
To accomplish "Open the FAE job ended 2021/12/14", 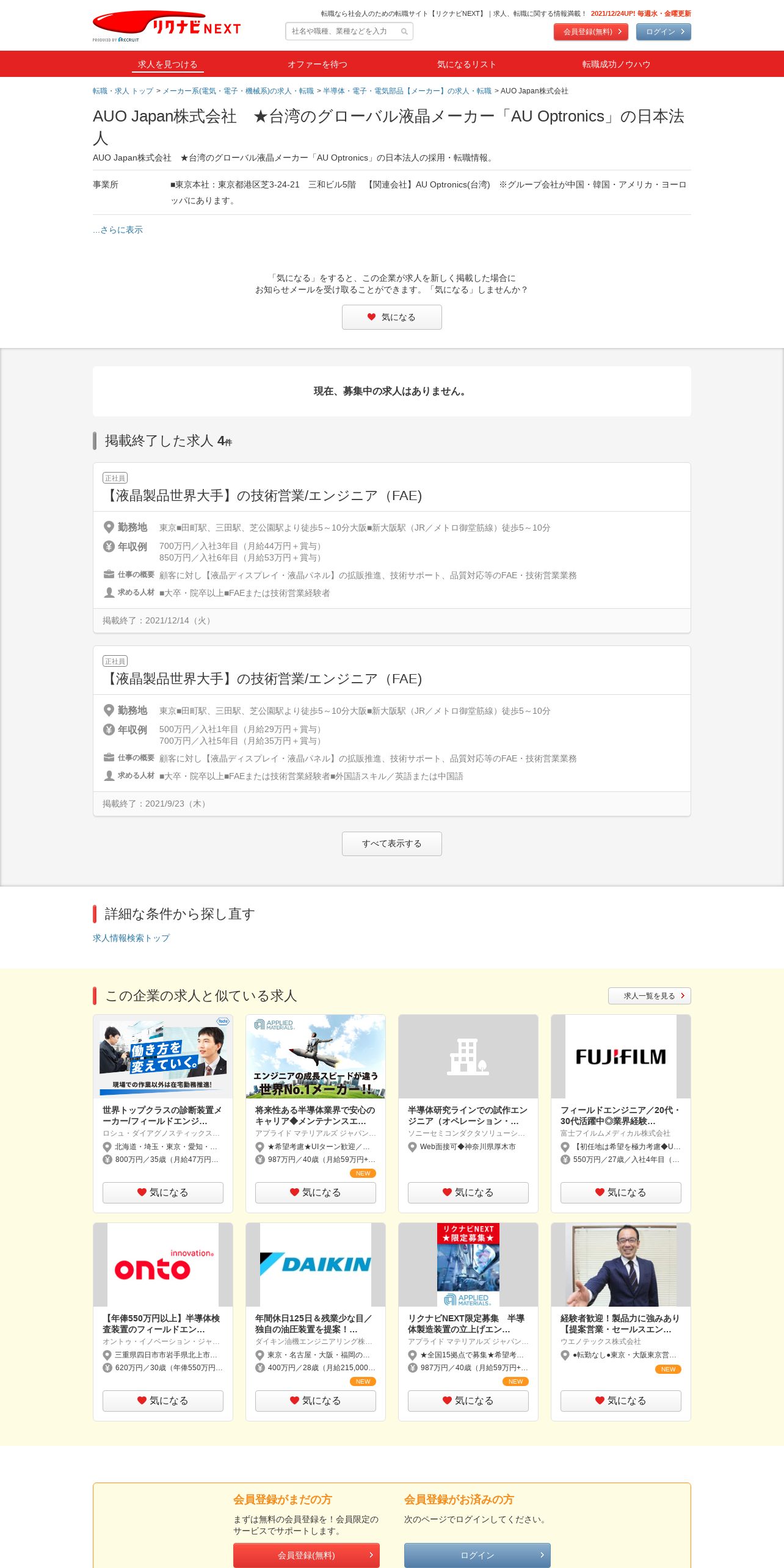I will [263, 496].
